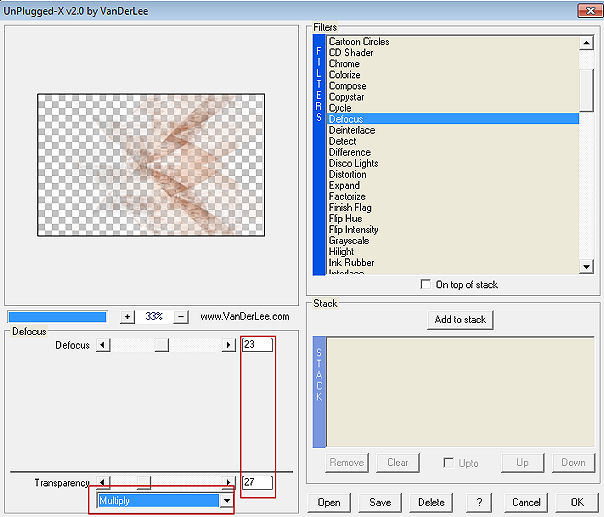
Task: Select Deinterlace filter
Action: click(453, 130)
